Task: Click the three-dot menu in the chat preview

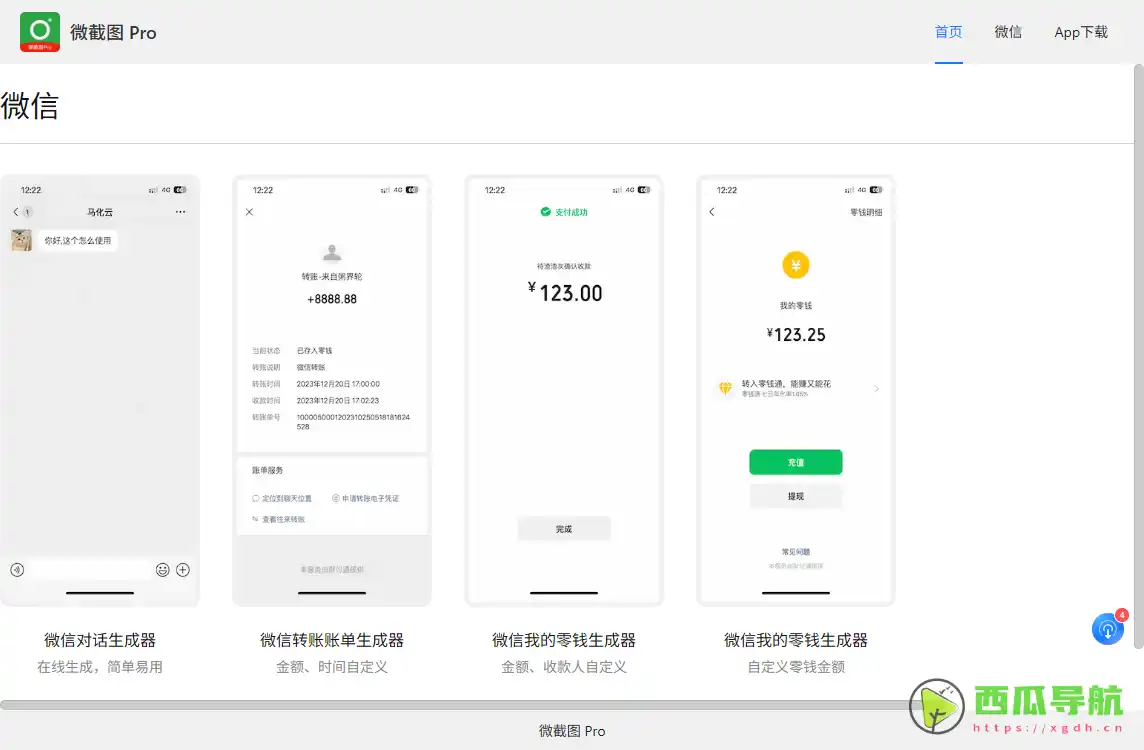Action: (180, 212)
